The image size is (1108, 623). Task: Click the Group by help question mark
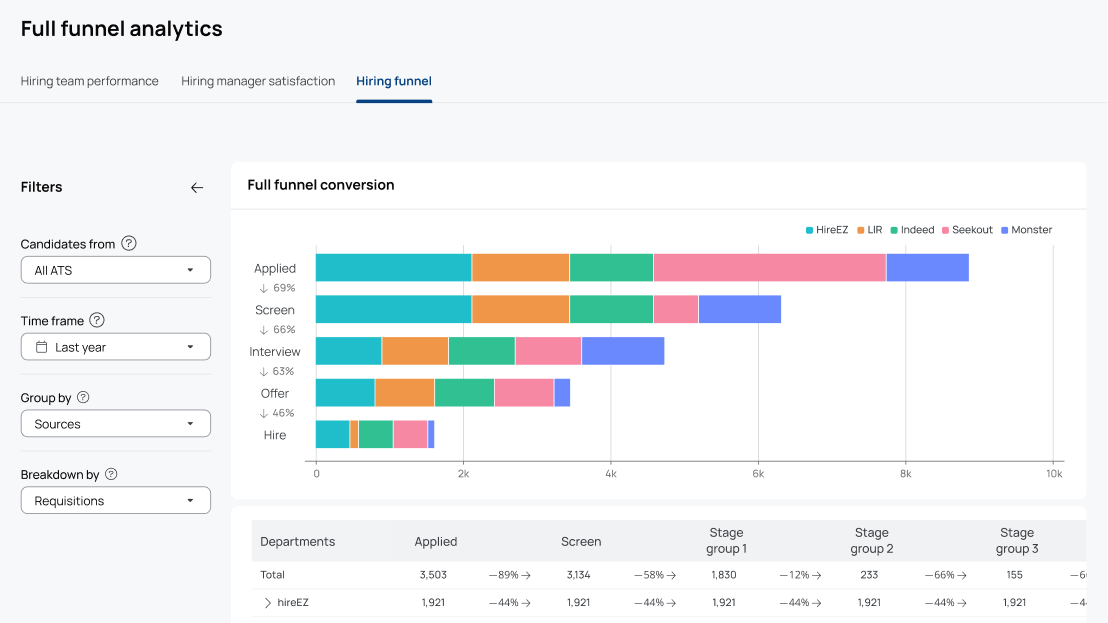point(83,398)
